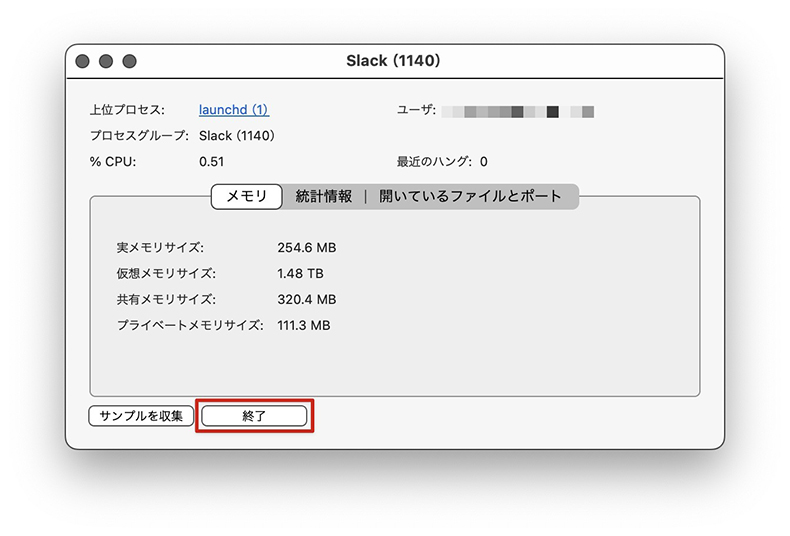Click the 仮想メモリサイズ label
The width and height of the screenshot is (790, 536).
pyautogui.click(x=166, y=274)
